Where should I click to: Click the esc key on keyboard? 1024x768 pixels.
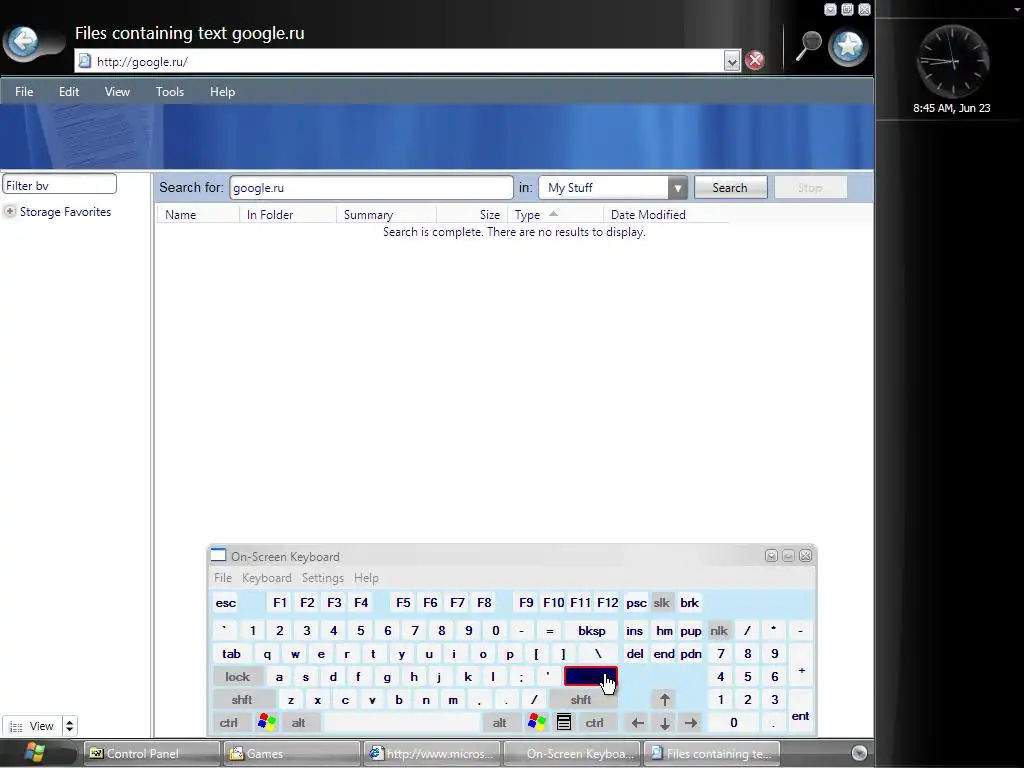pos(226,603)
